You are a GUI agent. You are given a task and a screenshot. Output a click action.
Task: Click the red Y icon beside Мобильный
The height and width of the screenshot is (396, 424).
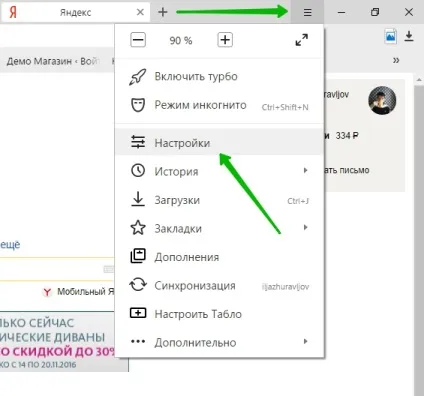47,292
